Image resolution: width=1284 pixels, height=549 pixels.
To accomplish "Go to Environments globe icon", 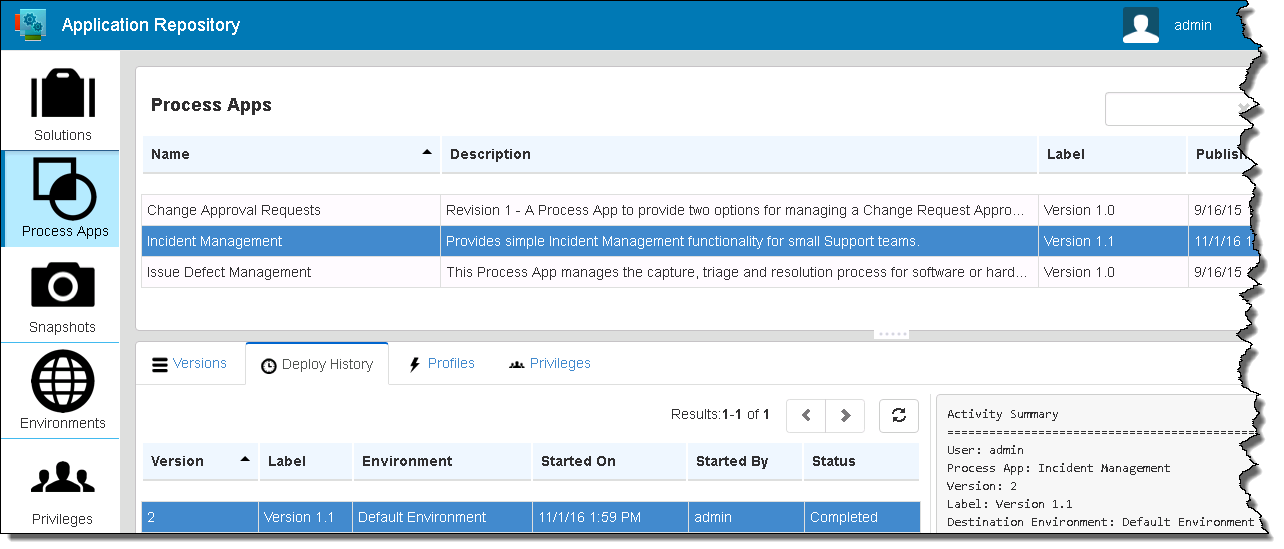I will [x=62, y=382].
